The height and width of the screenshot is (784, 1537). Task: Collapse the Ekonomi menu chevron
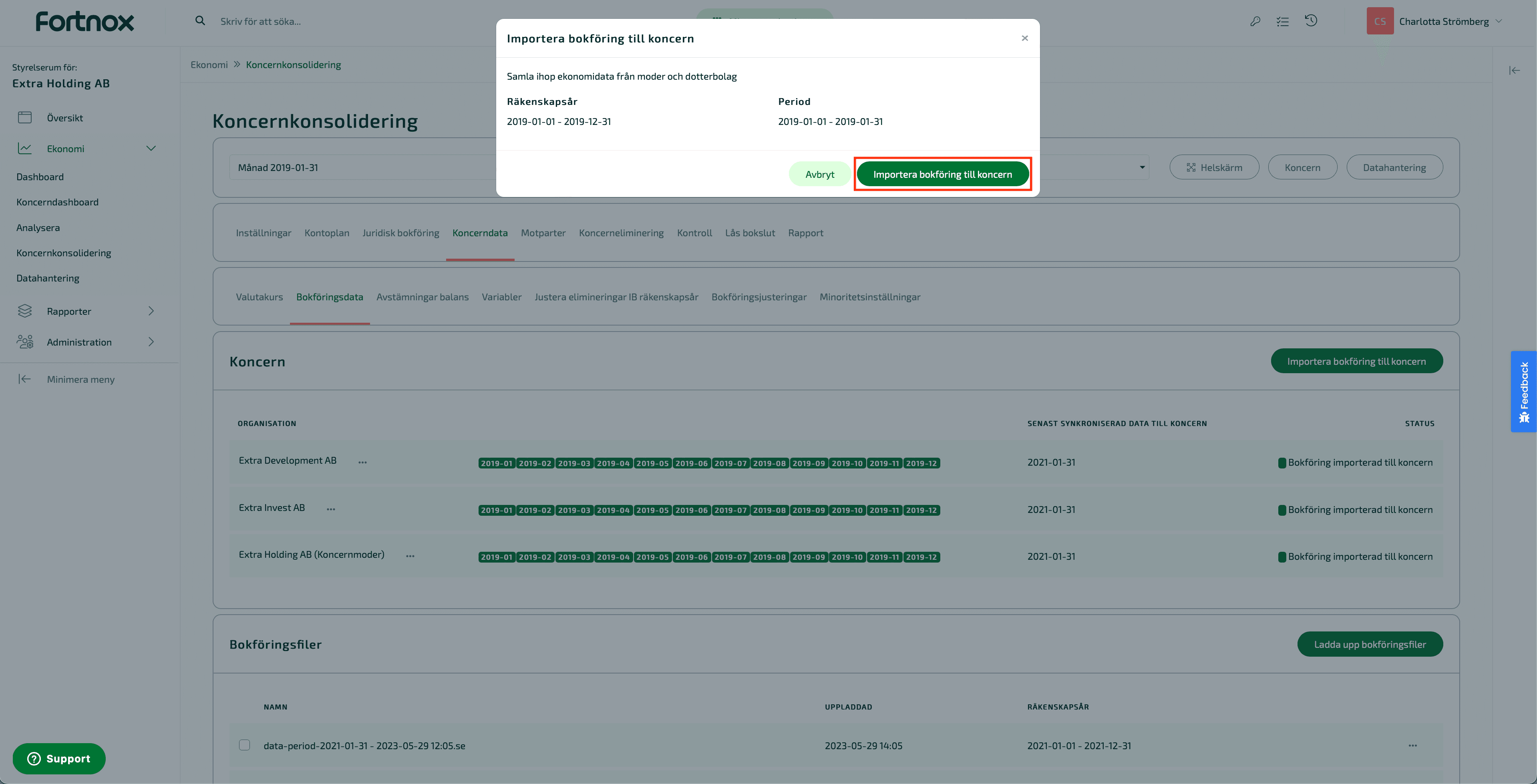[x=151, y=149]
